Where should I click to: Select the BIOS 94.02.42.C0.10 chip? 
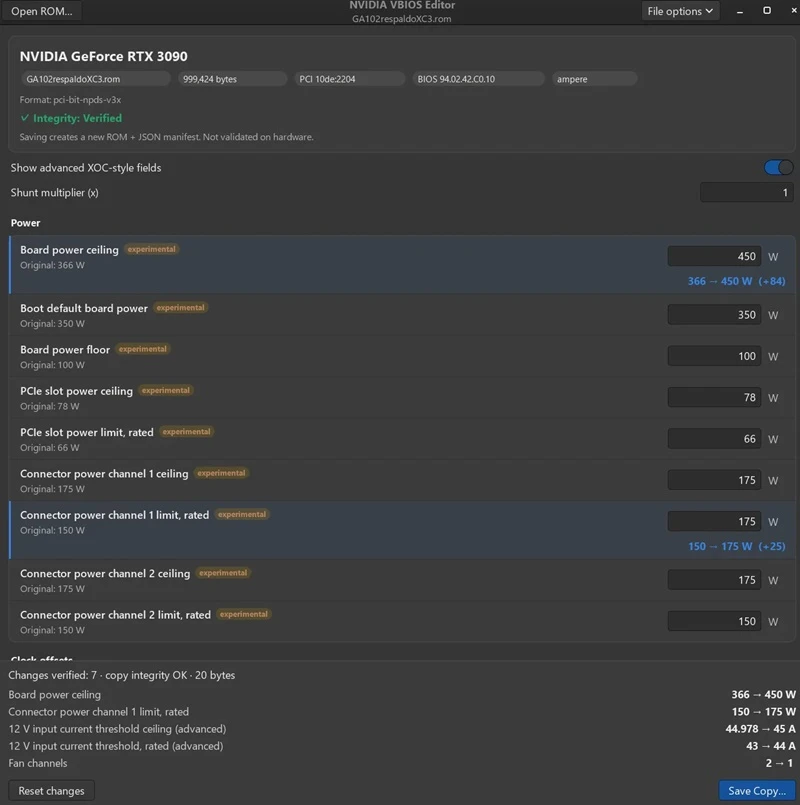[478, 79]
